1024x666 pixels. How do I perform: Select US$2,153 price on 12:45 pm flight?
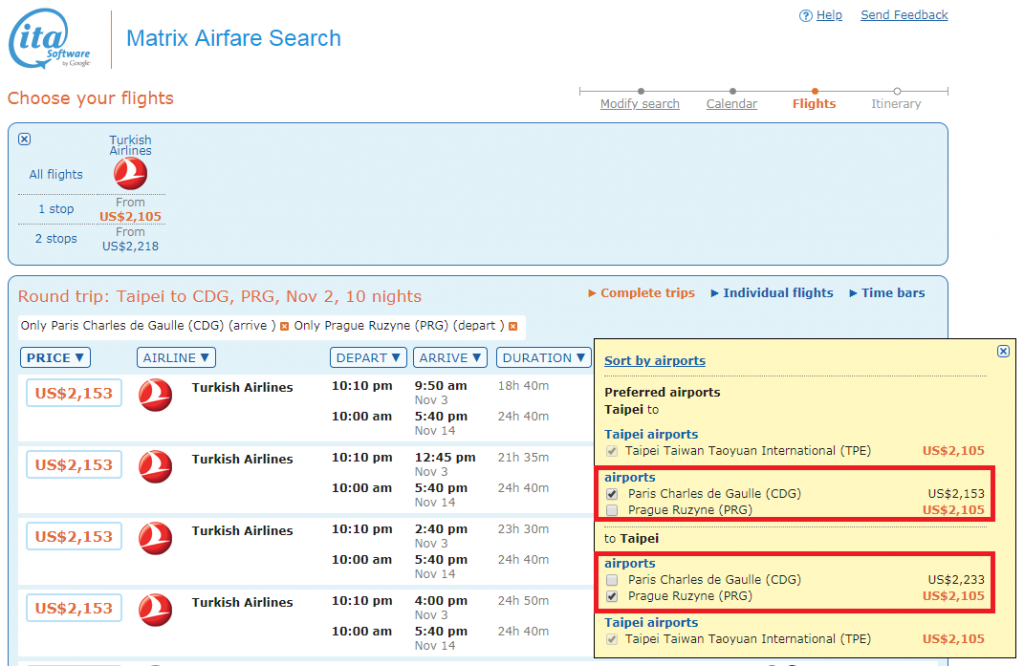pos(74,465)
